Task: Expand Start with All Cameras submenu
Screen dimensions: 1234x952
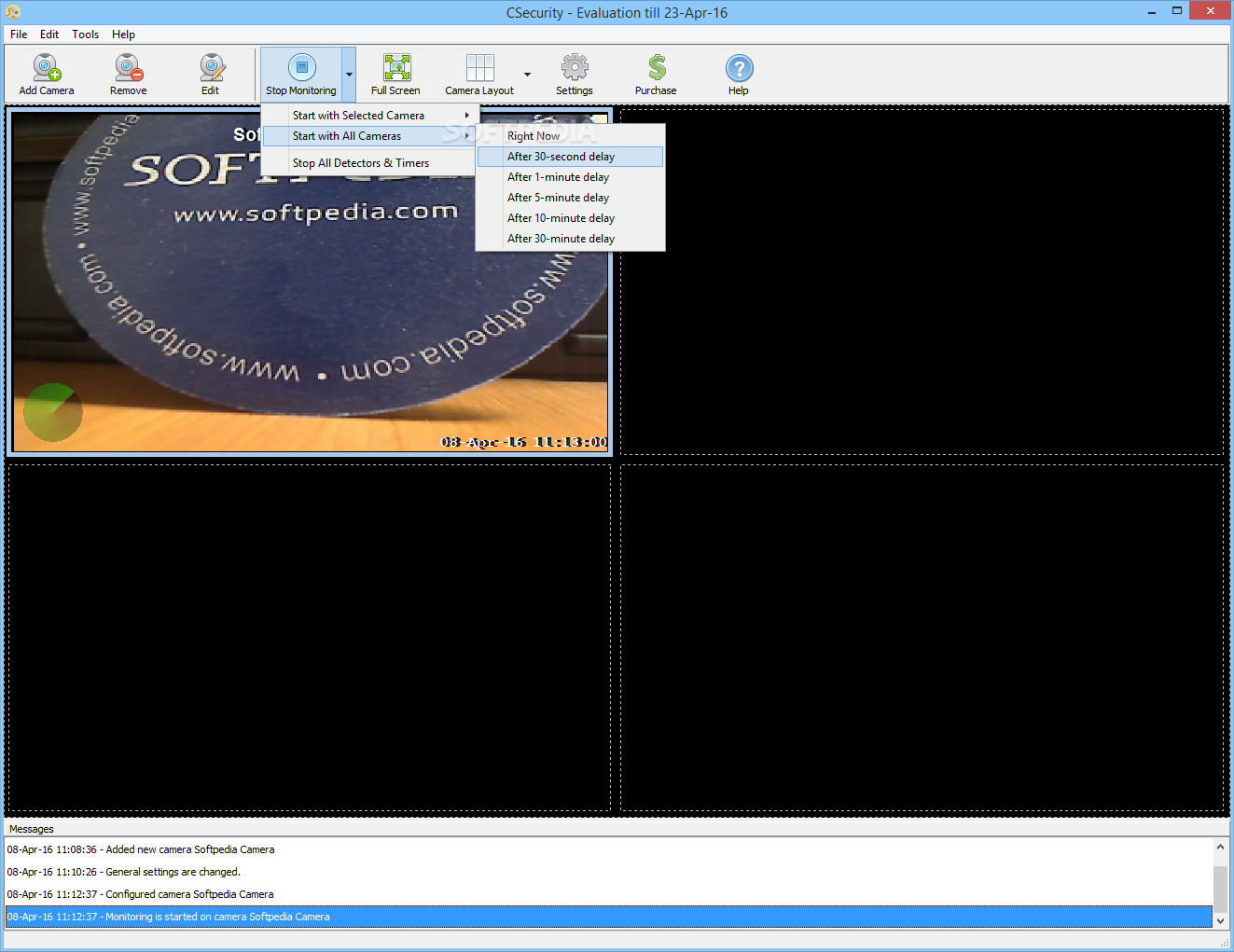Action: pos(370,136)
